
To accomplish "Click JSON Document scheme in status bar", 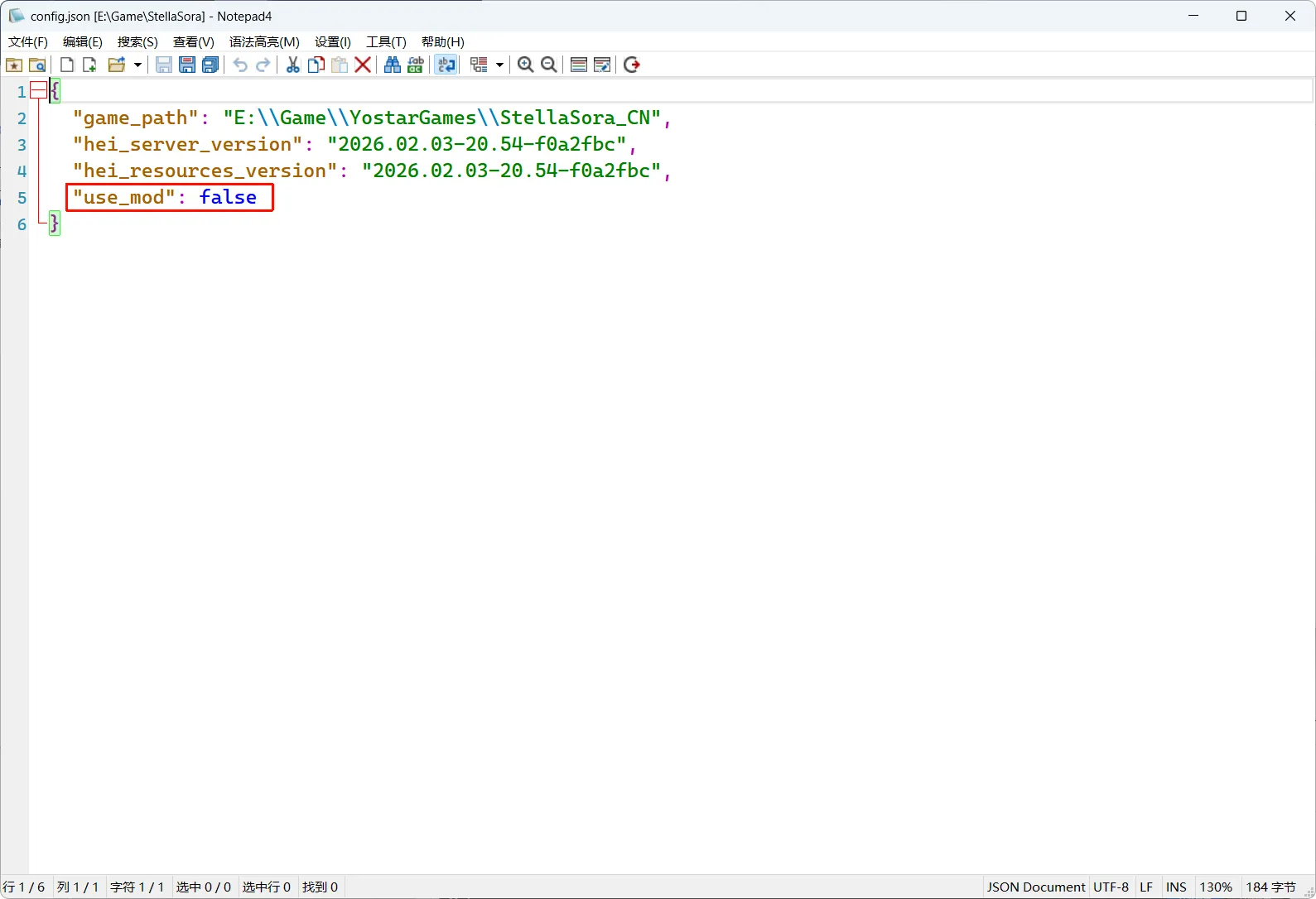I will pos(1035,887).
